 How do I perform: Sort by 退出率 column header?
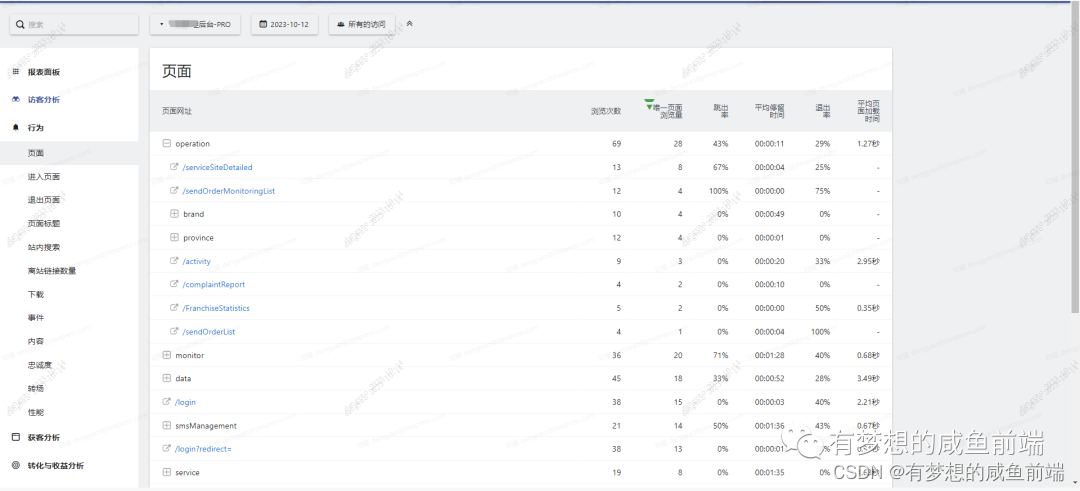[x=822, y=111]
